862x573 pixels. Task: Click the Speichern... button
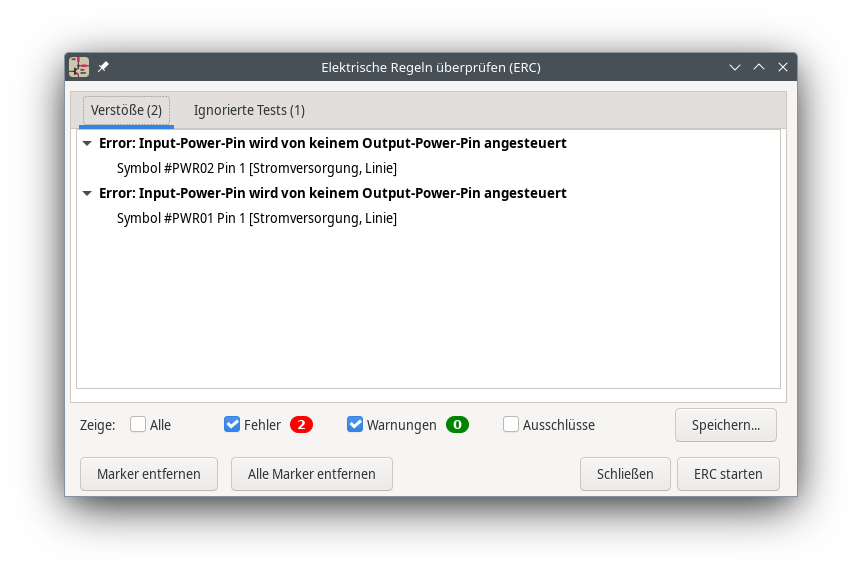(725, 424)
